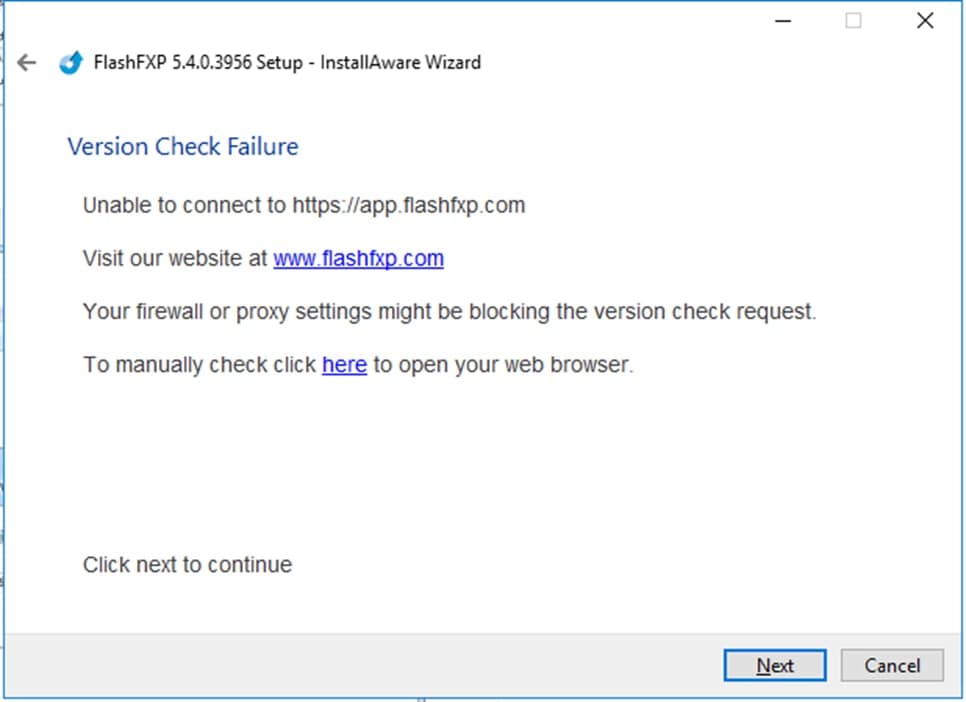Click the 'to open your web browser' text

tap(503, 365)
